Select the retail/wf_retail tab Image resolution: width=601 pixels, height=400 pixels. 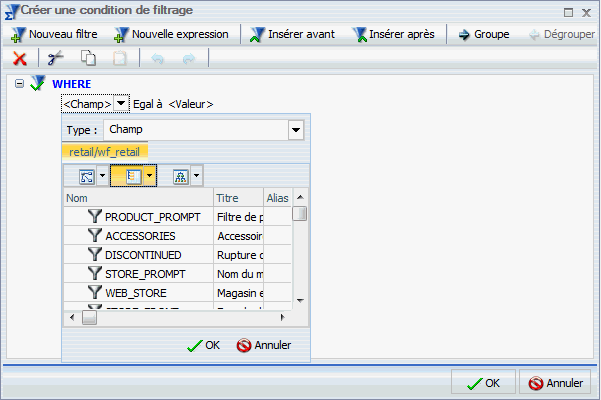105,152
